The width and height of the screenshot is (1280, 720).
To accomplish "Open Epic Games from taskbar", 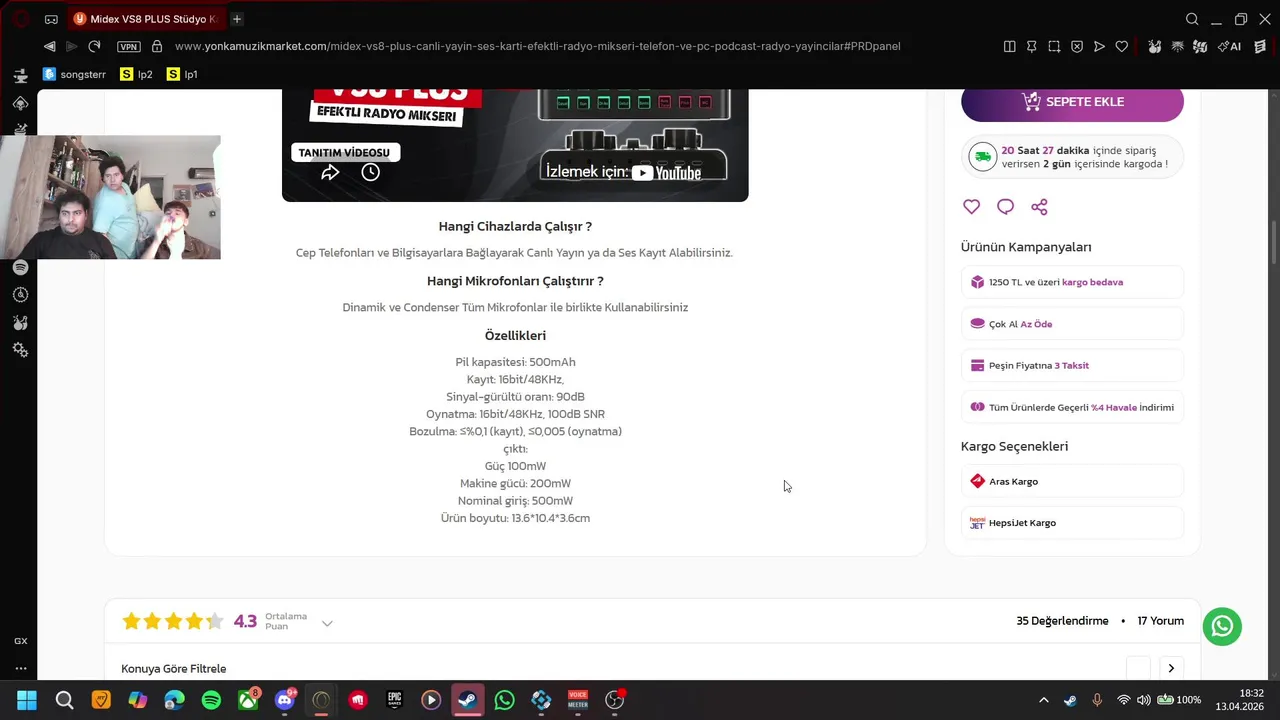I will coord(395,700).
